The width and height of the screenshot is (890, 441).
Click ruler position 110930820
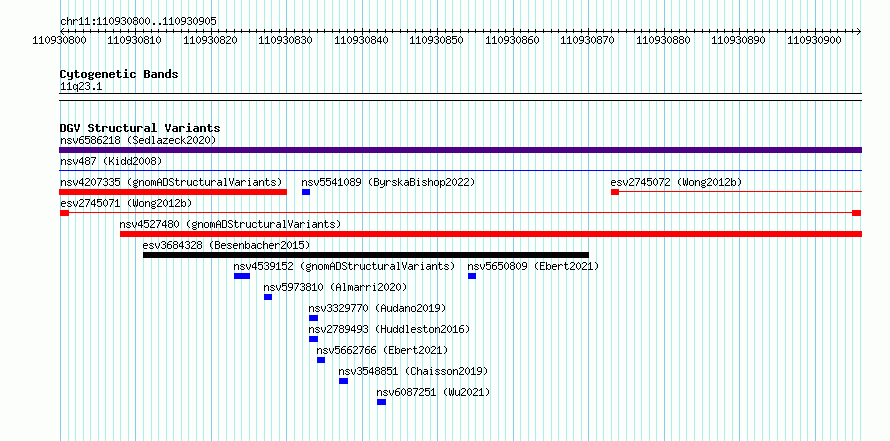point(211,40)
